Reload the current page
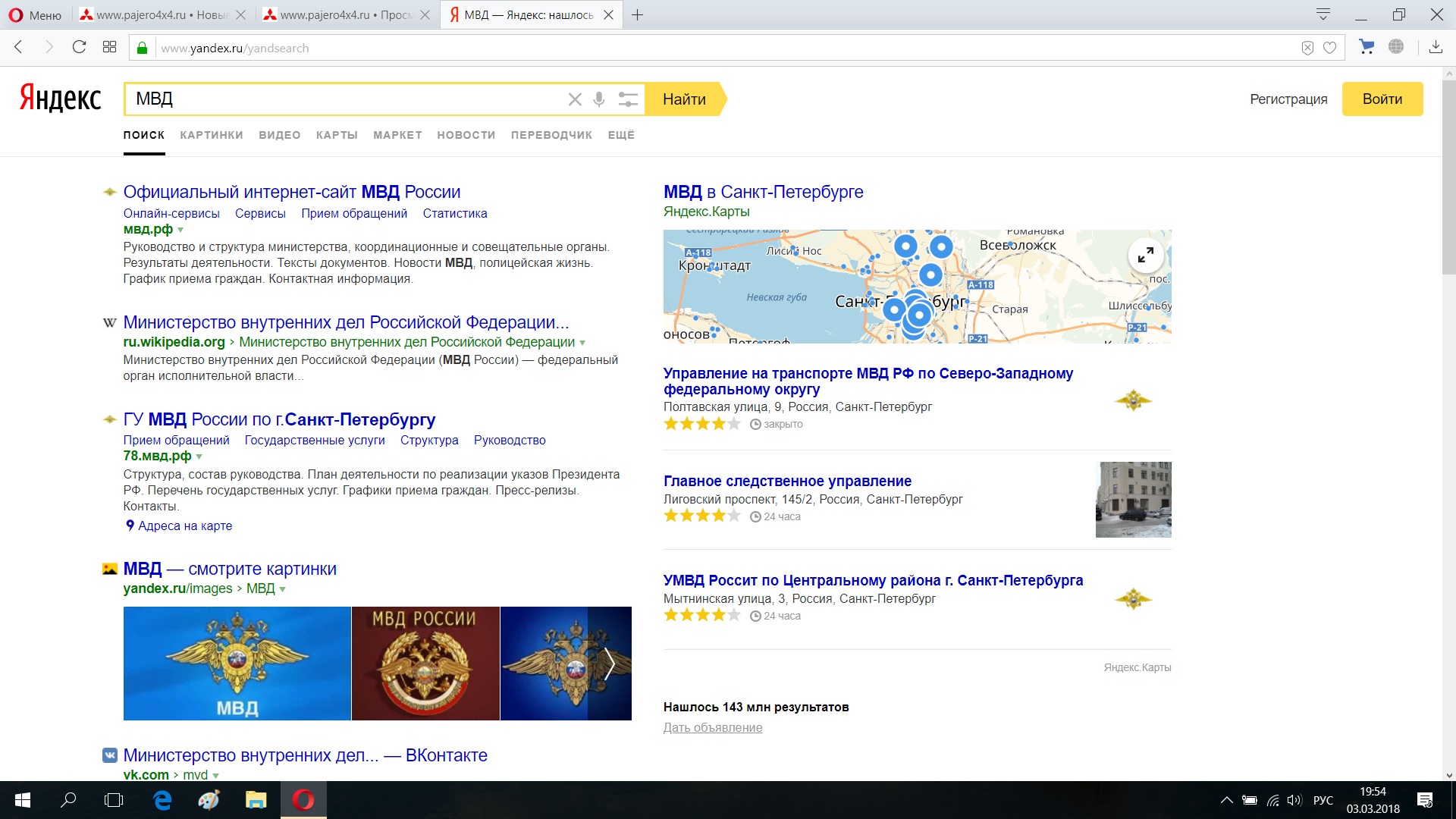Viewport: 1456px width, 819px height. click(x=79, y=47)
